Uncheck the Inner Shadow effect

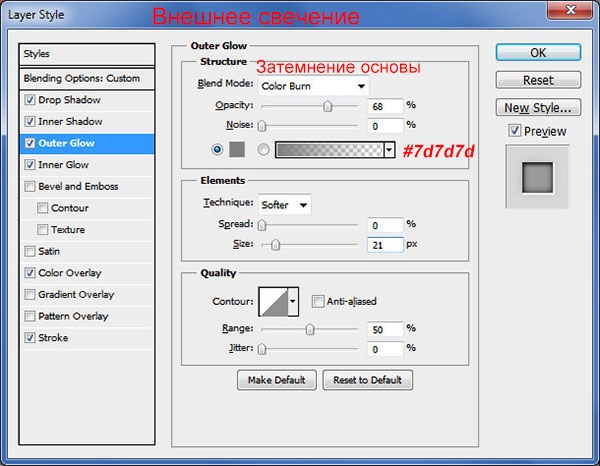[x=30, y=121]
